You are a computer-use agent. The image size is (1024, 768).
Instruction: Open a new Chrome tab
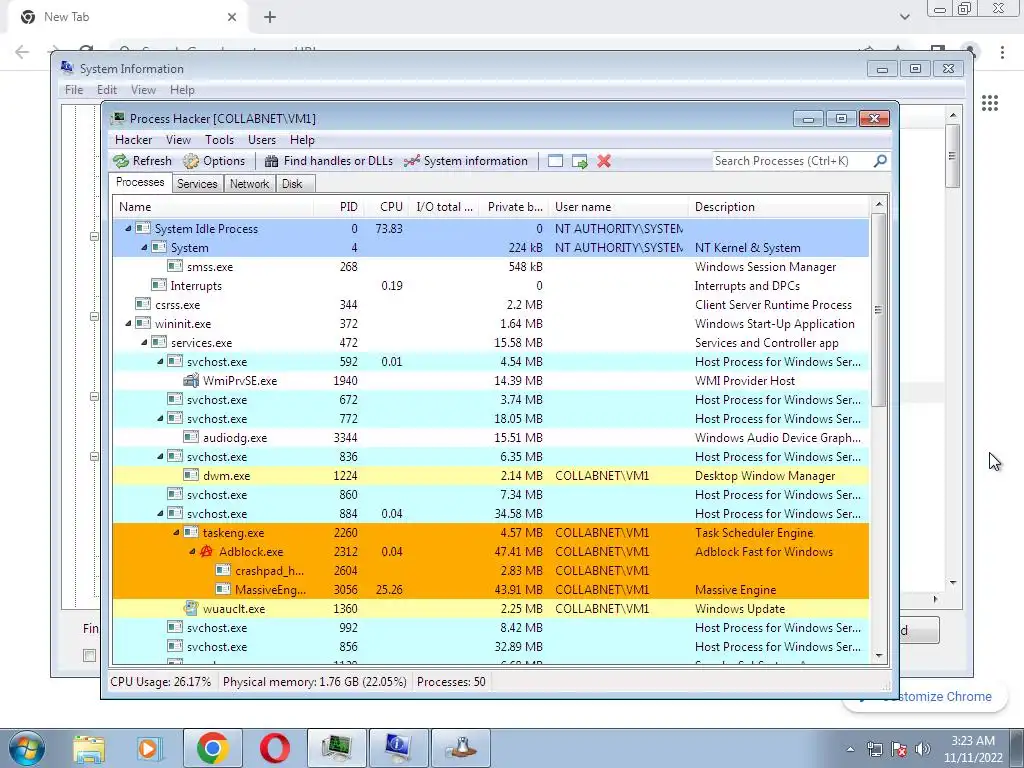270,18
